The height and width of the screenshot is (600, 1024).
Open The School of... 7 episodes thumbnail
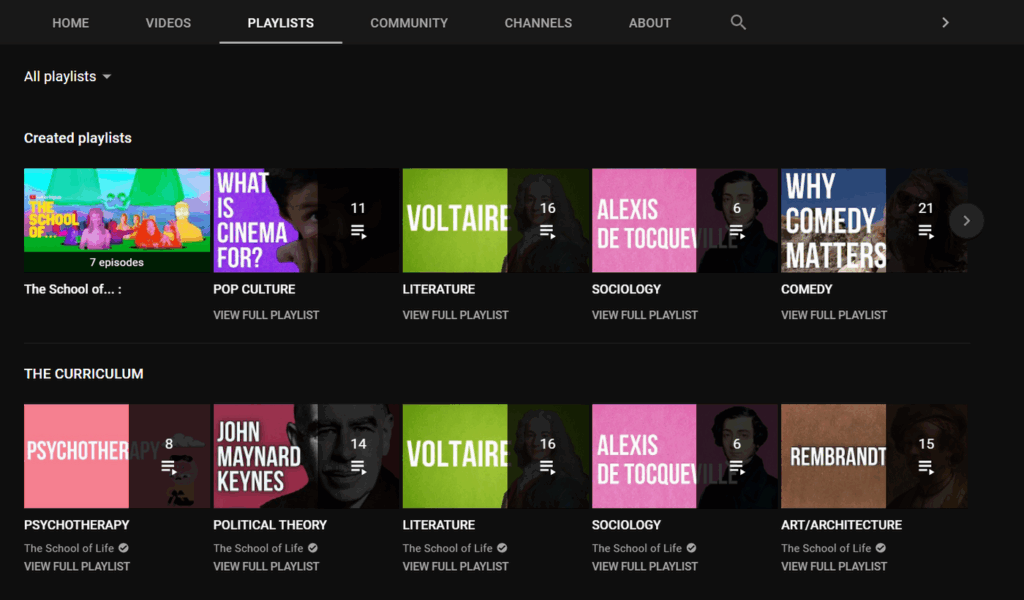(x=117, y=220)
